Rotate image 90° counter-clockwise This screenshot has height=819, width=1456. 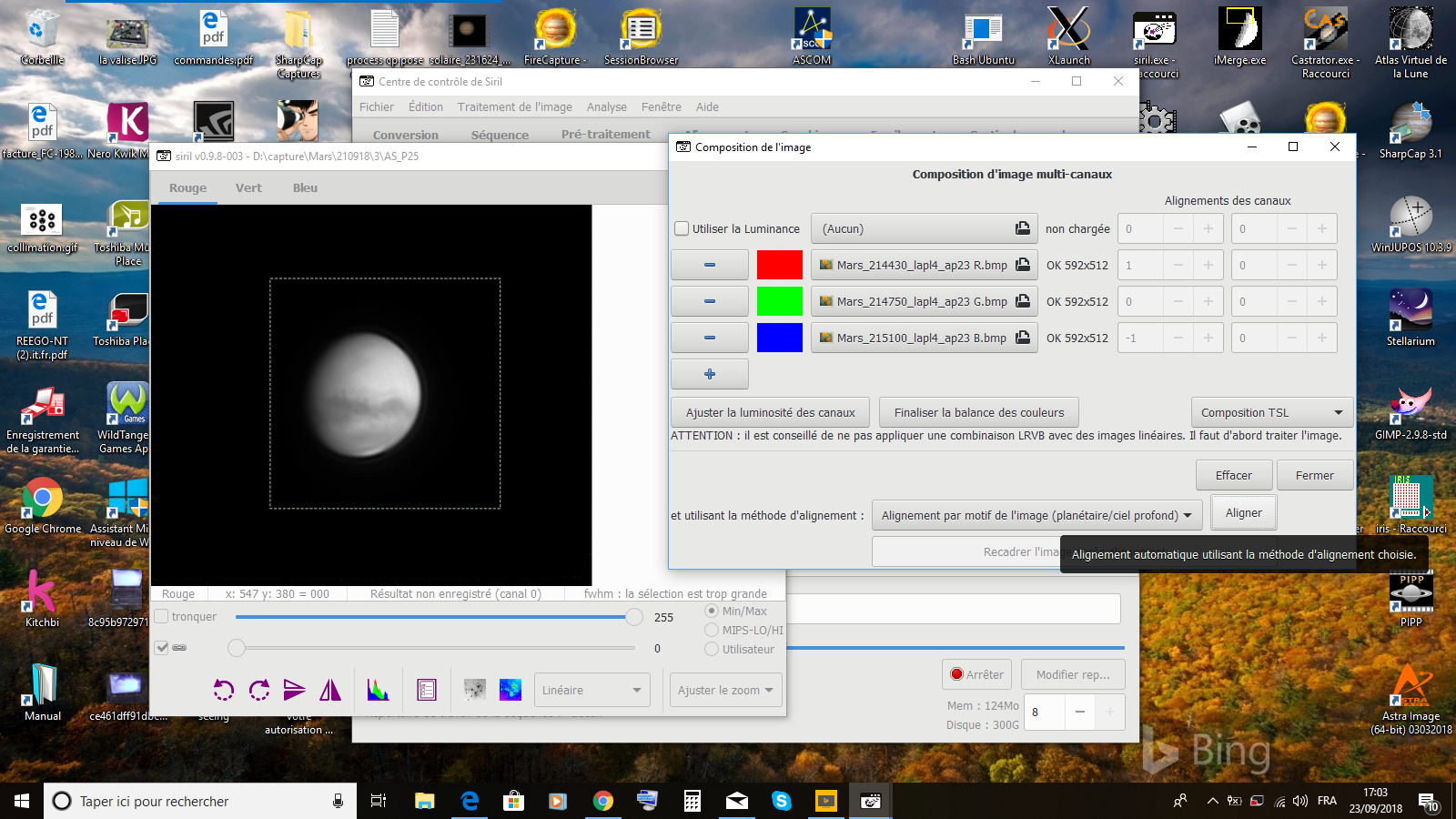(x=224, y=690)
